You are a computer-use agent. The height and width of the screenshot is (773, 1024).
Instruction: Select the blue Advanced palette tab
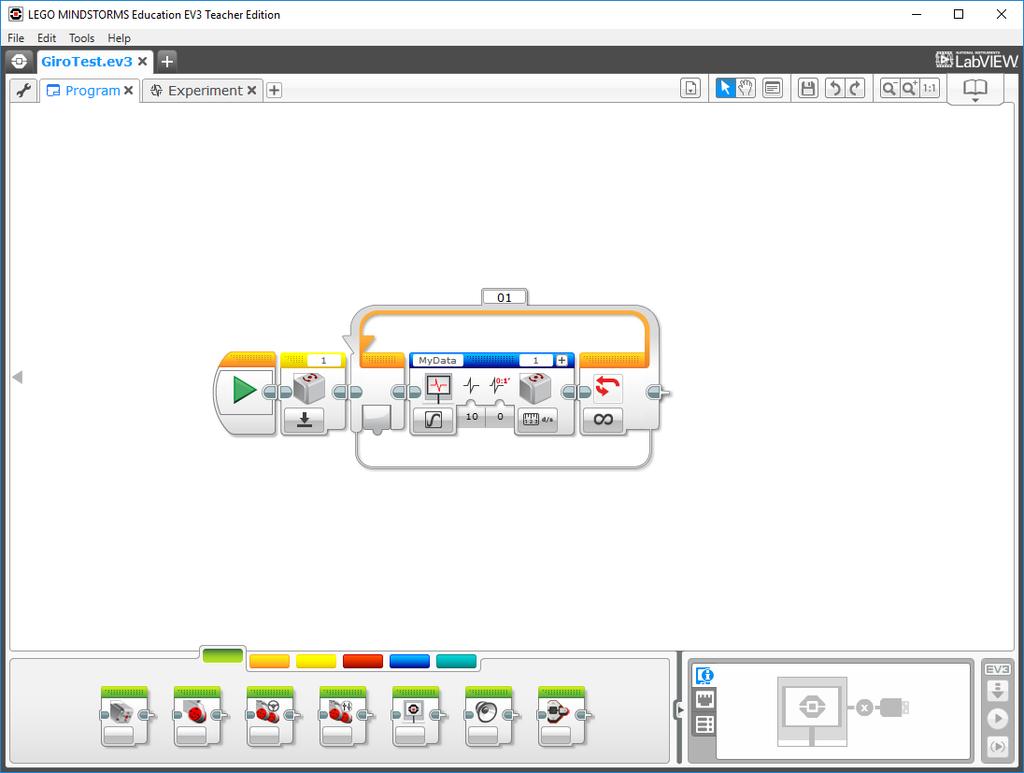point(409,661)
